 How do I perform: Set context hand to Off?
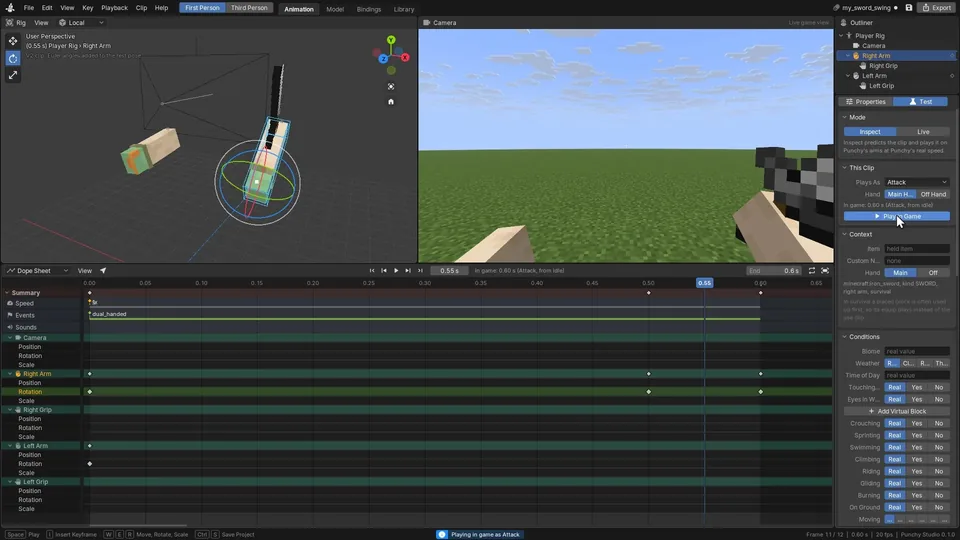(x=933, y=272)
